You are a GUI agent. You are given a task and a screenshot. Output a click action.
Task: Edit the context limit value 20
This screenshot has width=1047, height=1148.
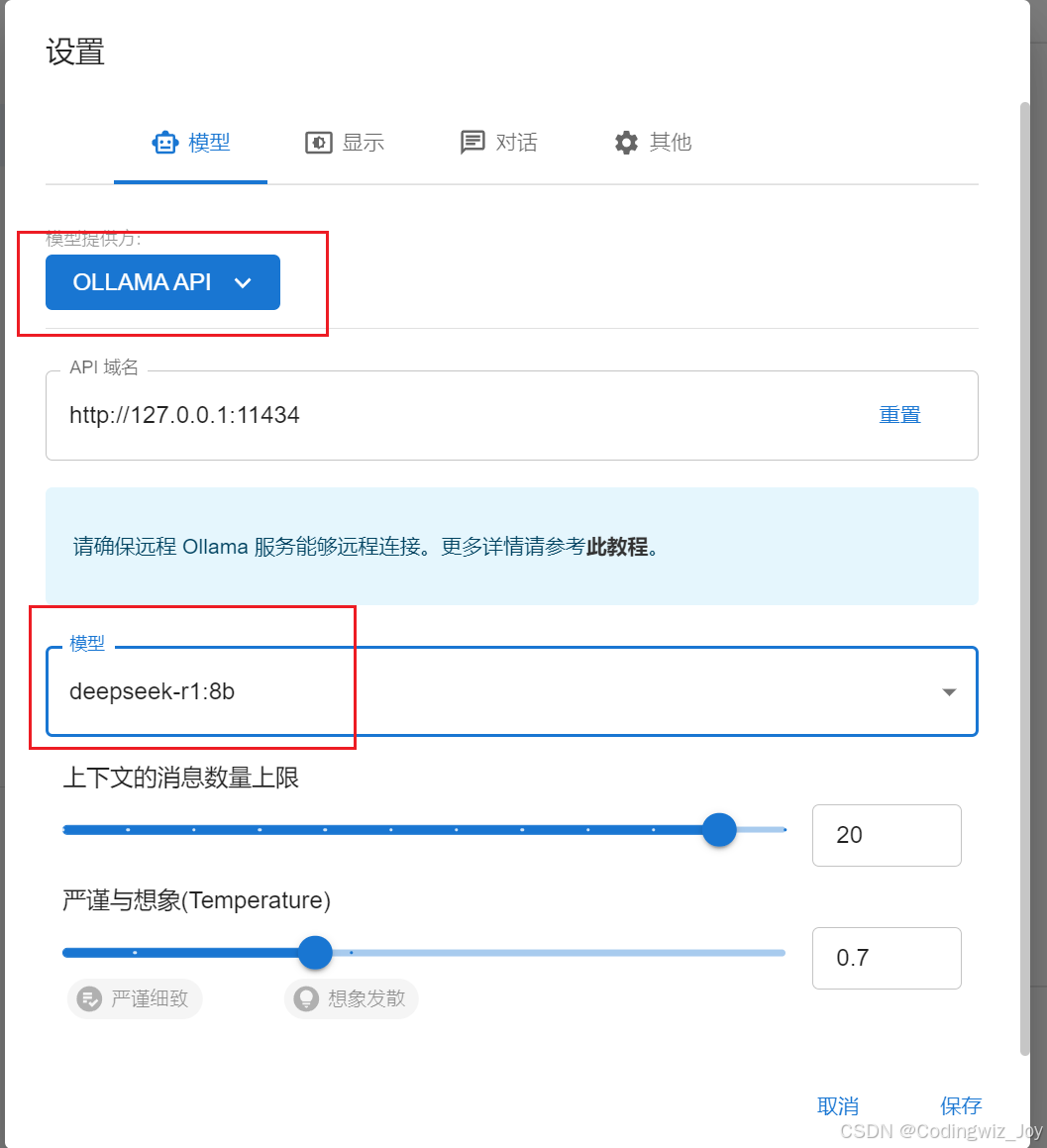tap(887, 835)
